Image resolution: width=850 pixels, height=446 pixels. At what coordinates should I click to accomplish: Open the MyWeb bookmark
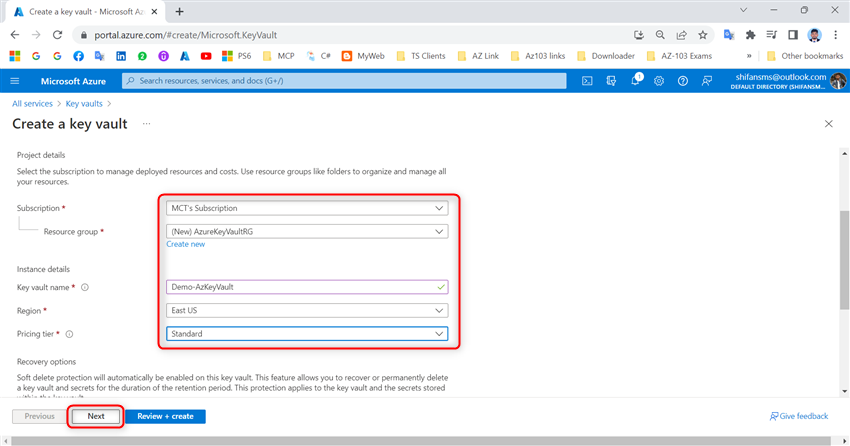363,56
